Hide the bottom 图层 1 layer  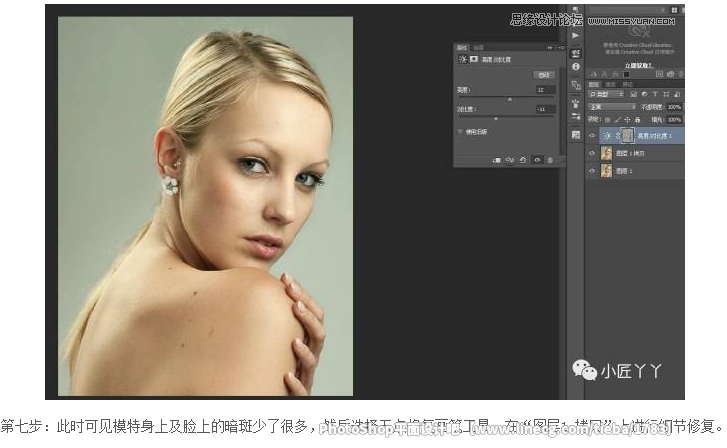pos(592,171)
